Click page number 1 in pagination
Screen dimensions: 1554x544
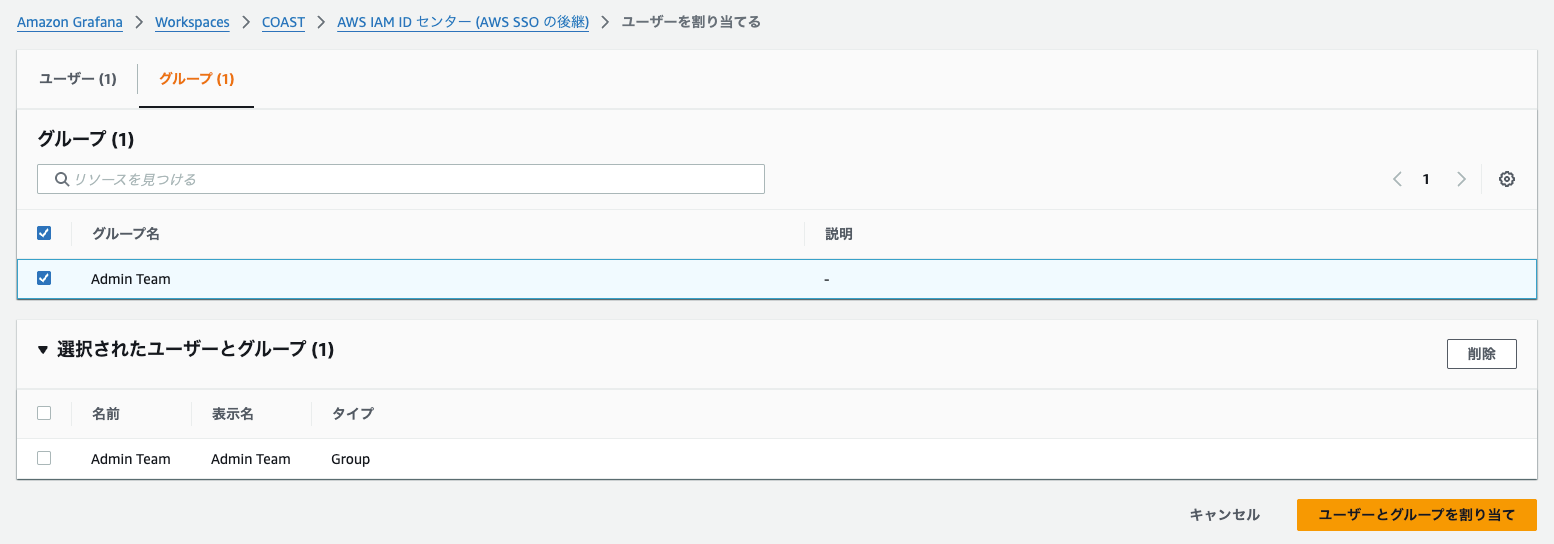coord(1426,179)
